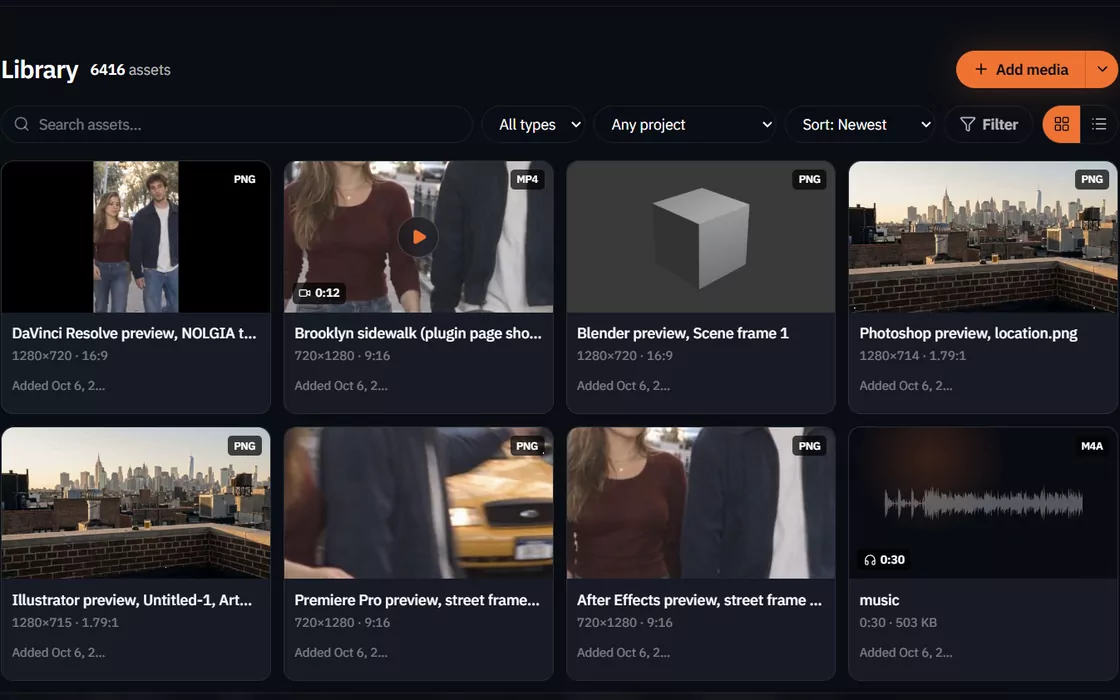Open the Blender preview cube thumbnail

click(701, 236)
